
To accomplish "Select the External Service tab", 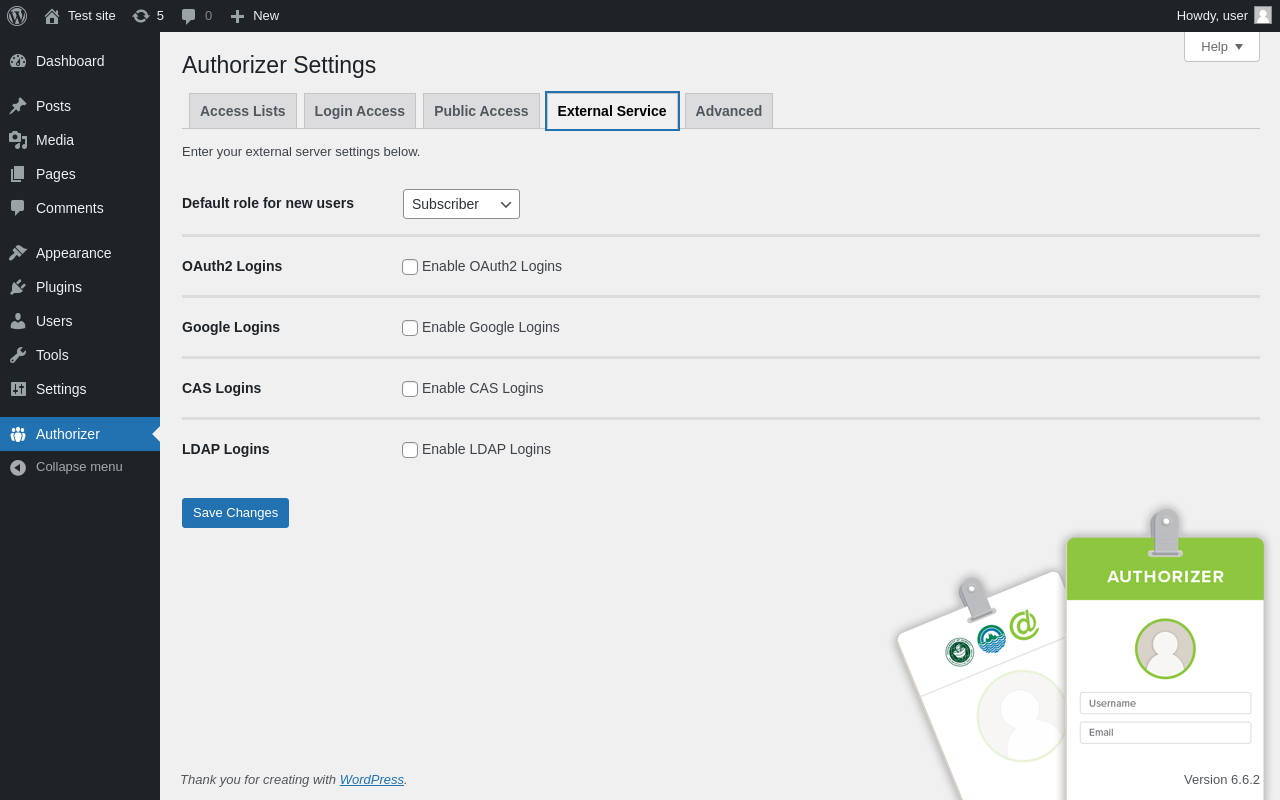I will click(612, 111).
